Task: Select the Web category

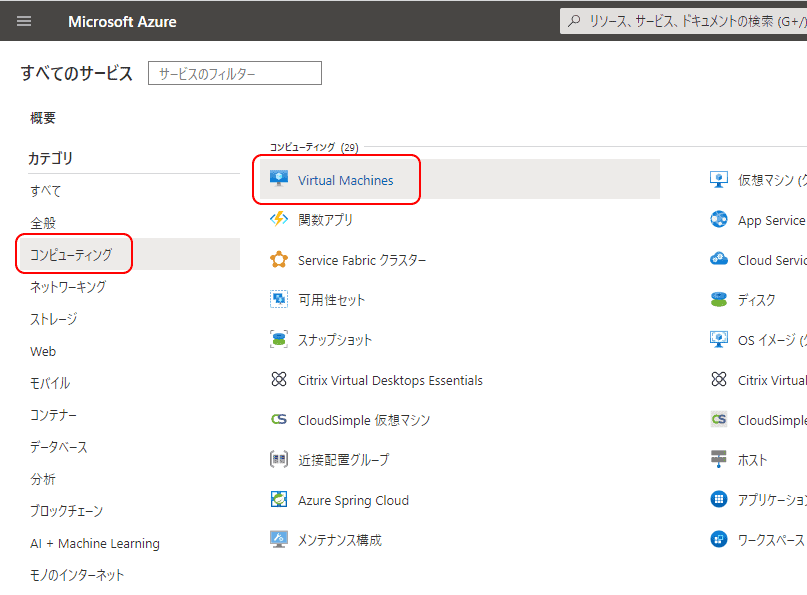Action: [43, 351]
